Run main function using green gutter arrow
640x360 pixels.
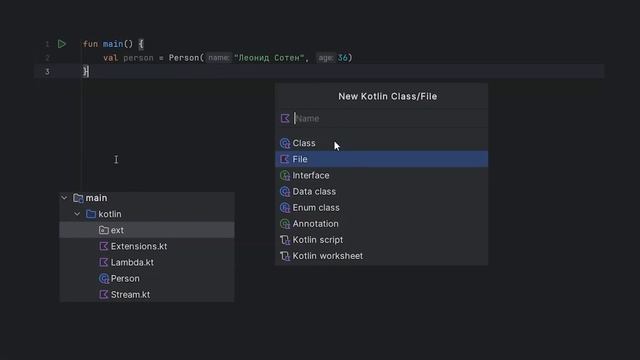[62, 44]
